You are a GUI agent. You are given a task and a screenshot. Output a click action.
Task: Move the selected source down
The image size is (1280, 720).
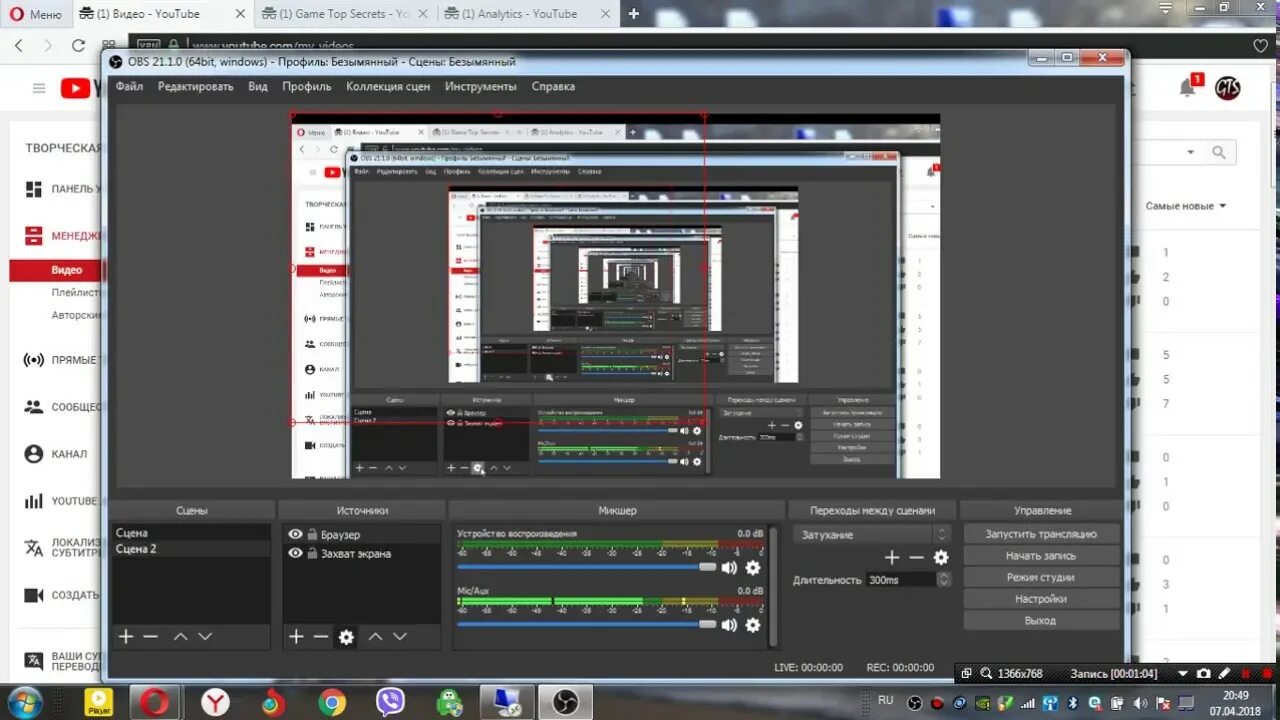coord(400,637)
